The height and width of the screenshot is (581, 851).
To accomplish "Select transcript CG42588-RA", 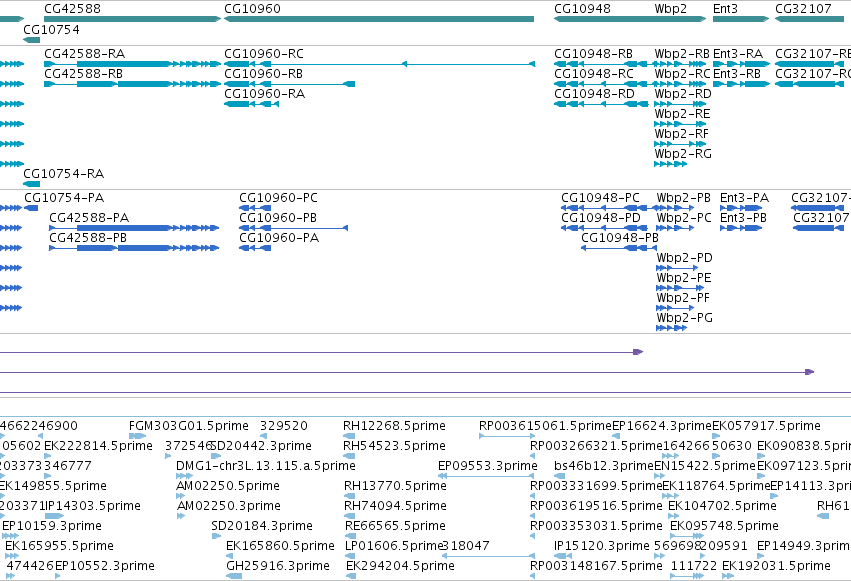I will click(132, 64).
